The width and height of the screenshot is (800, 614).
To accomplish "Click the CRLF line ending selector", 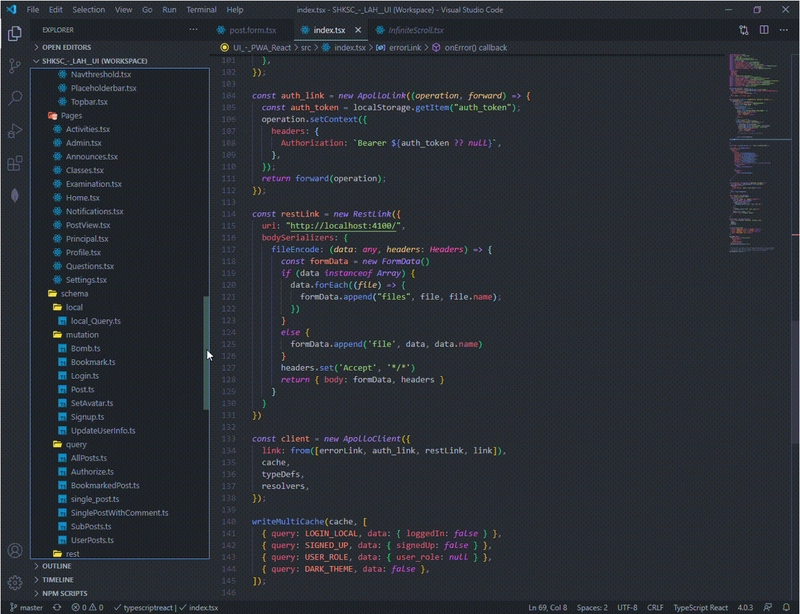I will click(x=655, y=607).
